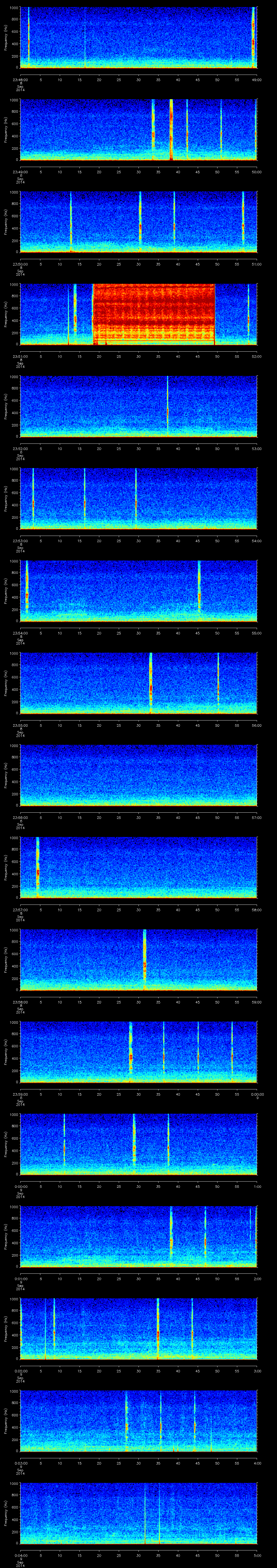Select the first pulse in the 23:53 spectrogram
The height and width of the screenshot is (1568, 277).
(x=33, y=499)
